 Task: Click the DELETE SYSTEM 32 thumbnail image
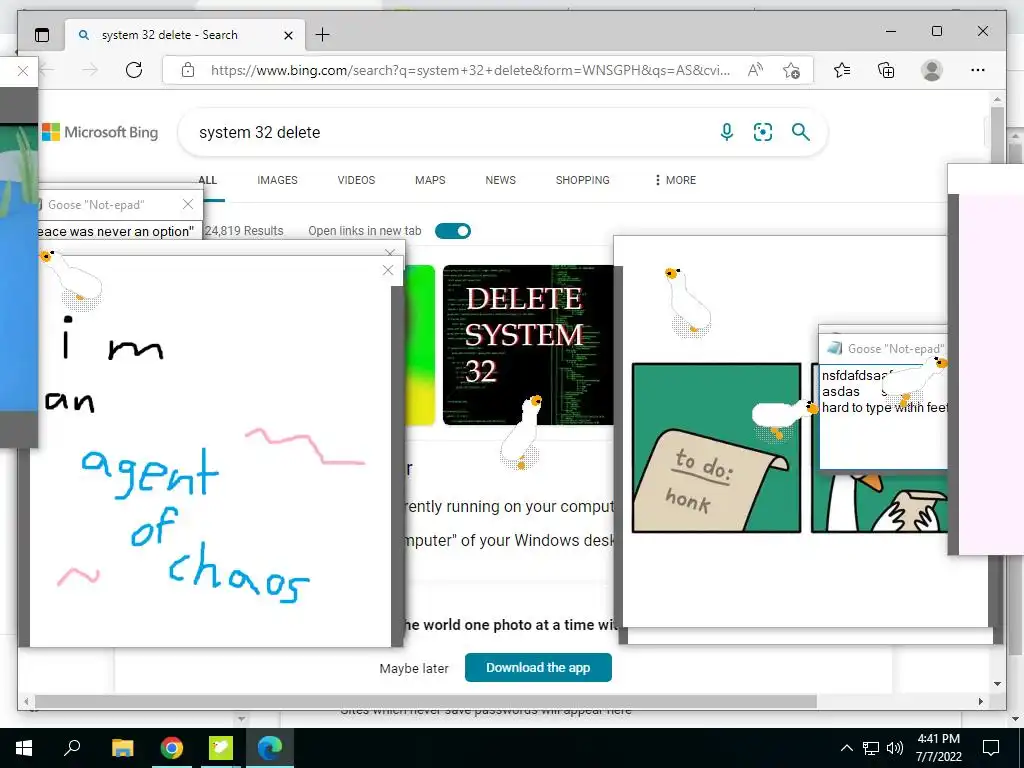528,345
